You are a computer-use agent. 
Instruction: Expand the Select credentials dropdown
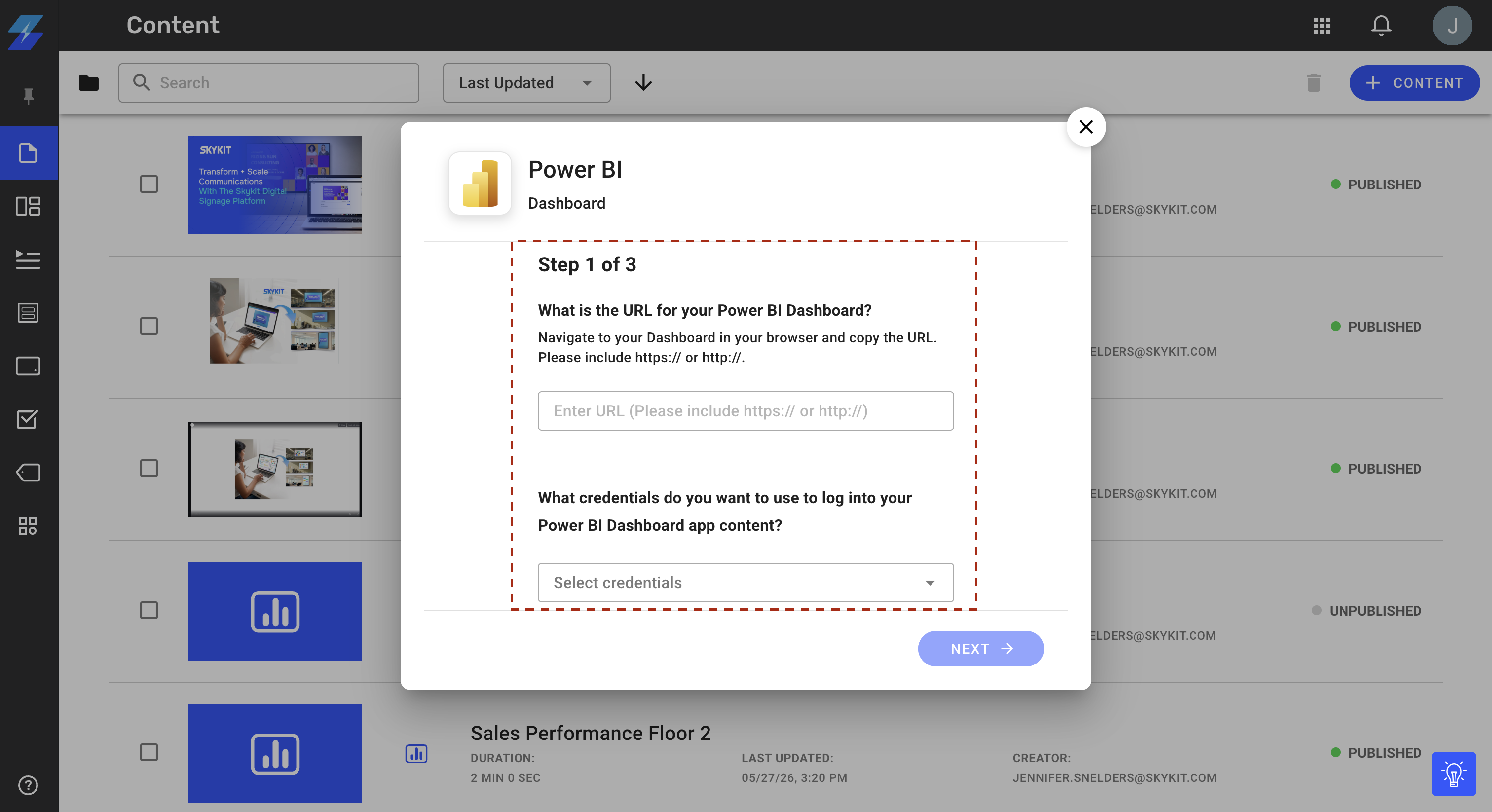746,583
